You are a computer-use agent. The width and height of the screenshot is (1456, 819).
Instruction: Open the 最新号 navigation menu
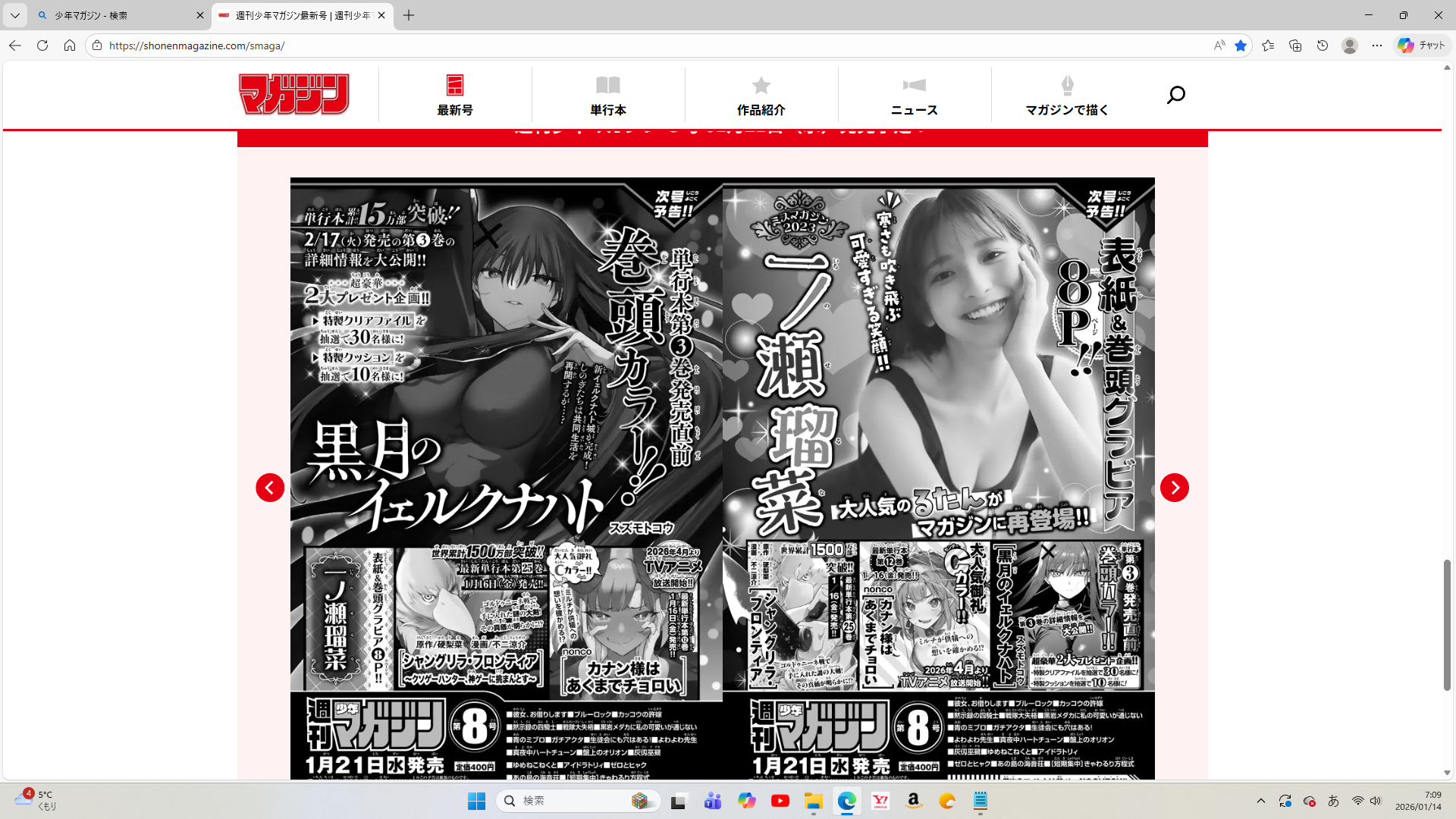(x=455, y=96)
